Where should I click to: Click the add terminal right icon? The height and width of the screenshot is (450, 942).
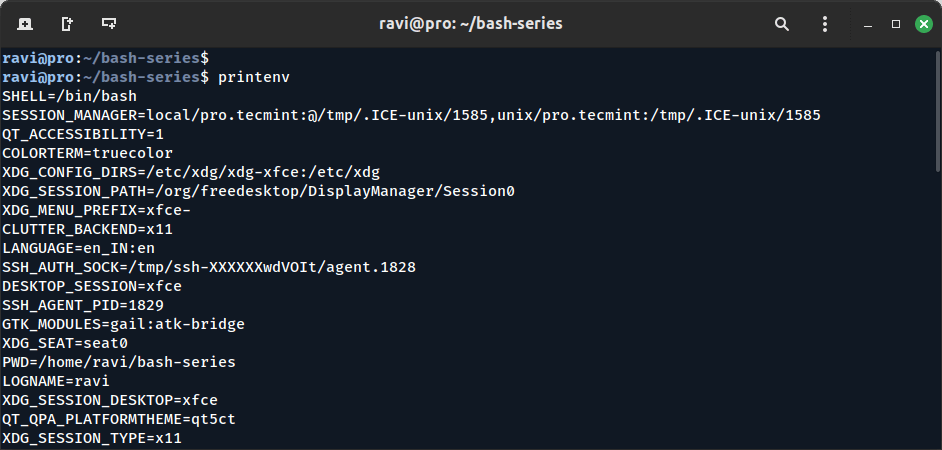pyautogui.click(x=67, y=22)
